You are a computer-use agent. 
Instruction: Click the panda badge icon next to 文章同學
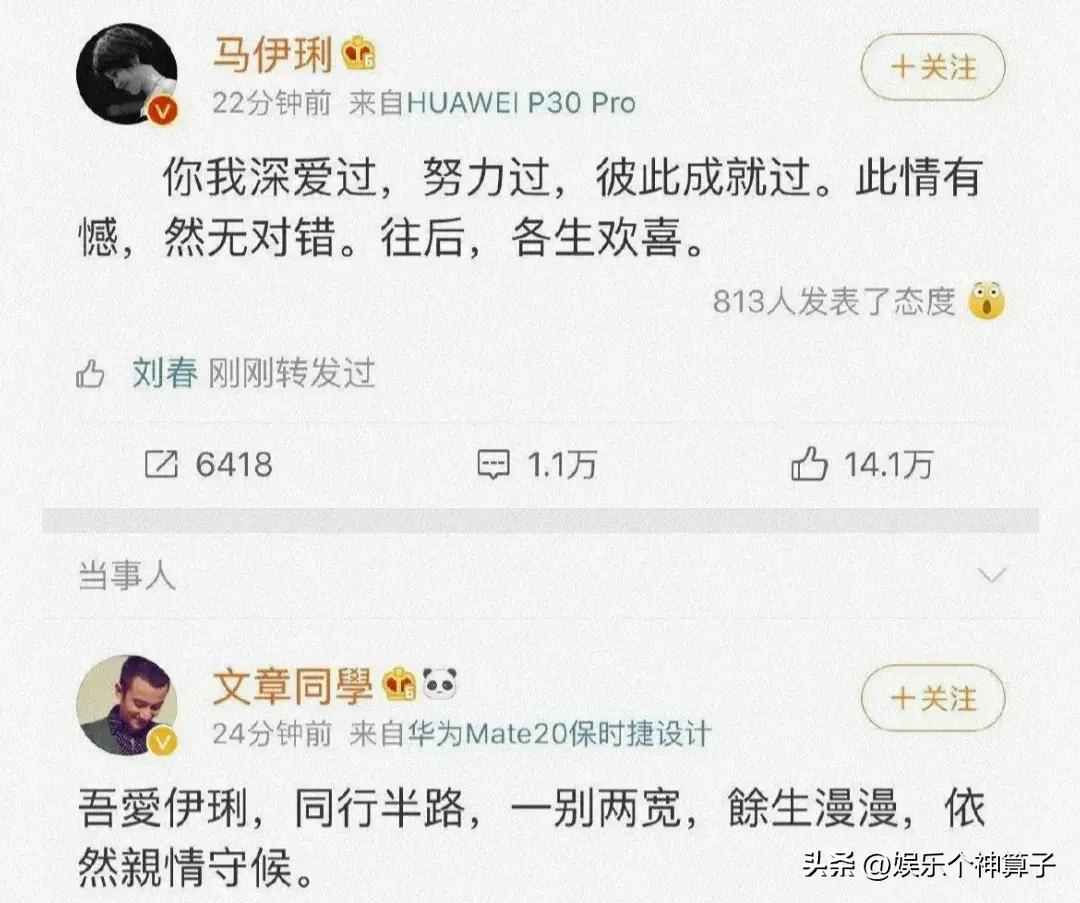[440, 683]
